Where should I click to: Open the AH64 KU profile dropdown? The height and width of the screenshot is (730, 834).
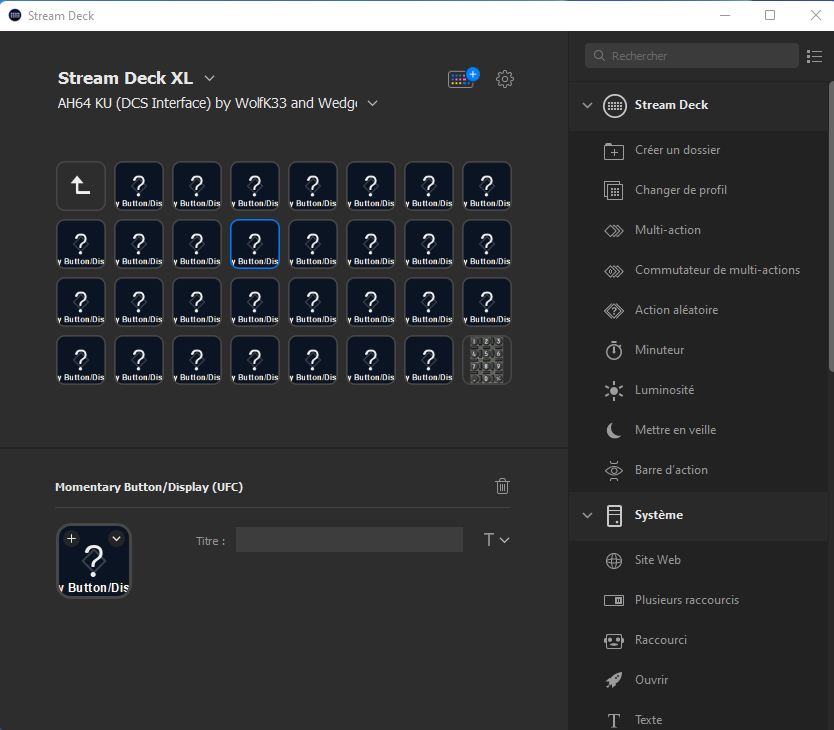[x=373, y=103]
